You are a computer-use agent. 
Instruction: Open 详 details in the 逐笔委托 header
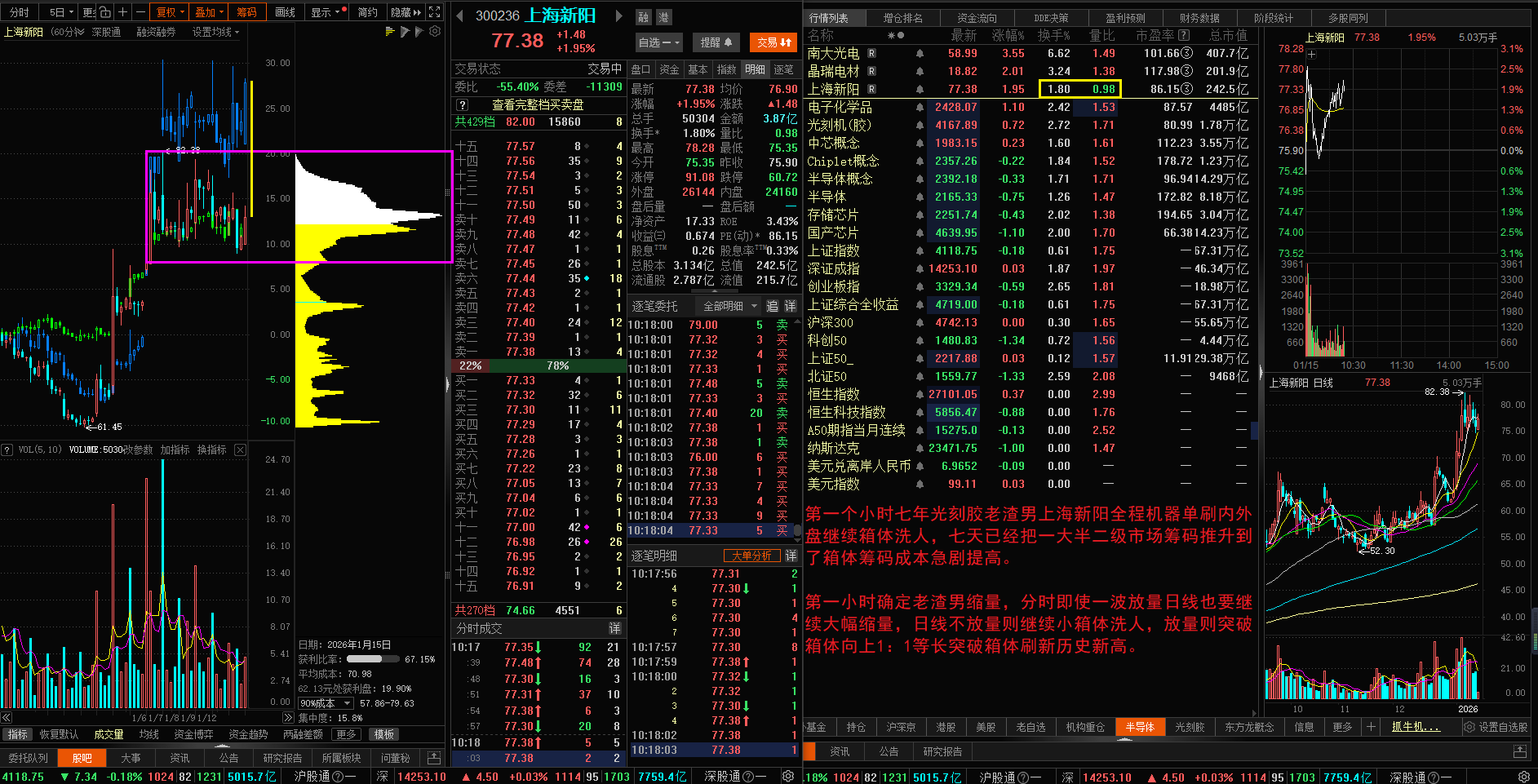(x=790, y=306)
